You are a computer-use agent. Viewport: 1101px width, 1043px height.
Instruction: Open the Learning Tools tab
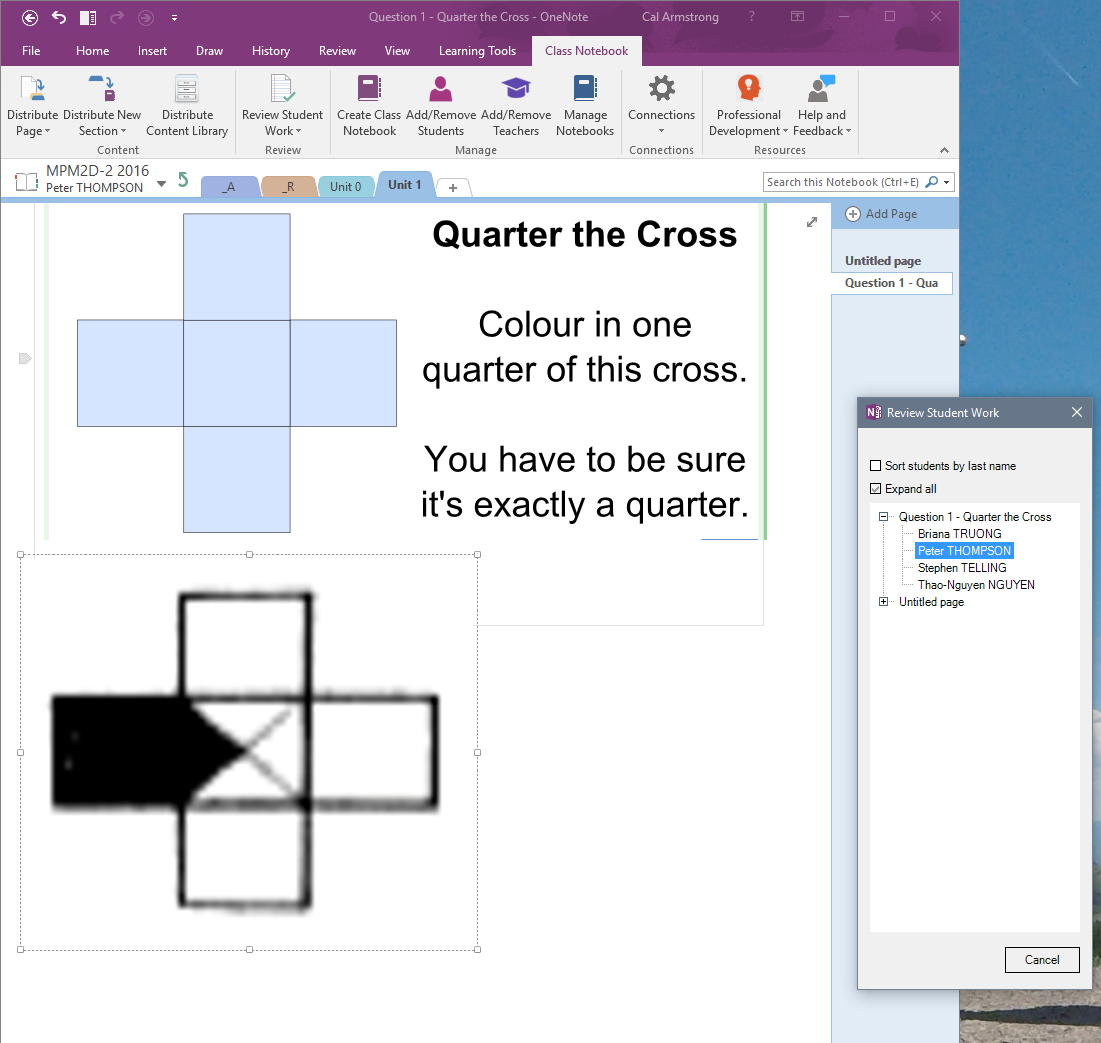pyautogui.click(x=477, y=51)
